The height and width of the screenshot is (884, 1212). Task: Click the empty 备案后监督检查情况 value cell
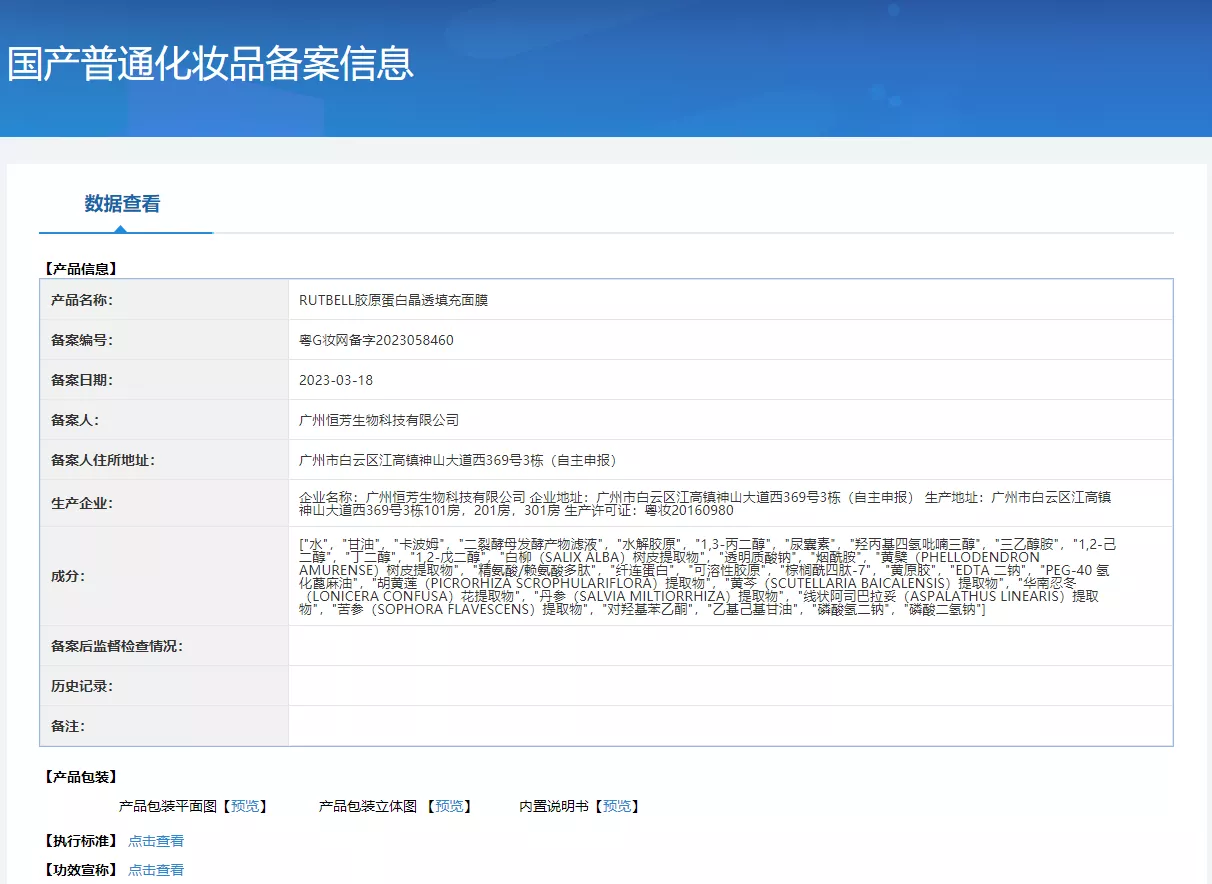[730, 646]
